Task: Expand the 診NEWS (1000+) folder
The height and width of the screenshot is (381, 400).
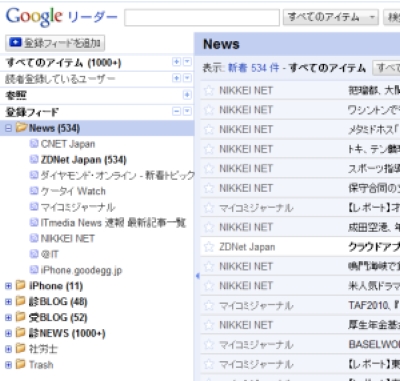Action: click(9, 333)
